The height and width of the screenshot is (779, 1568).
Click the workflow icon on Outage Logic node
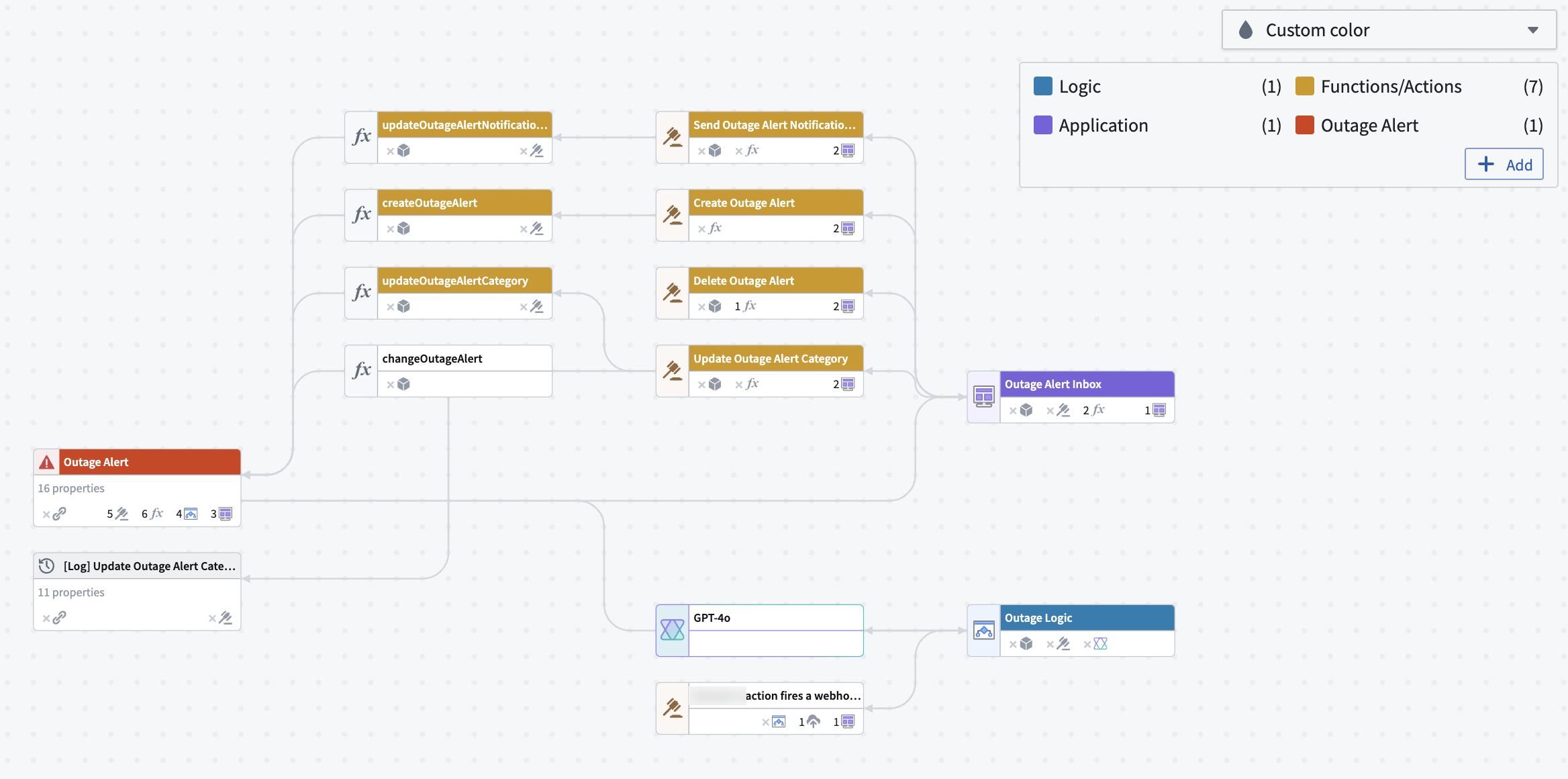(x=984, y=630)
